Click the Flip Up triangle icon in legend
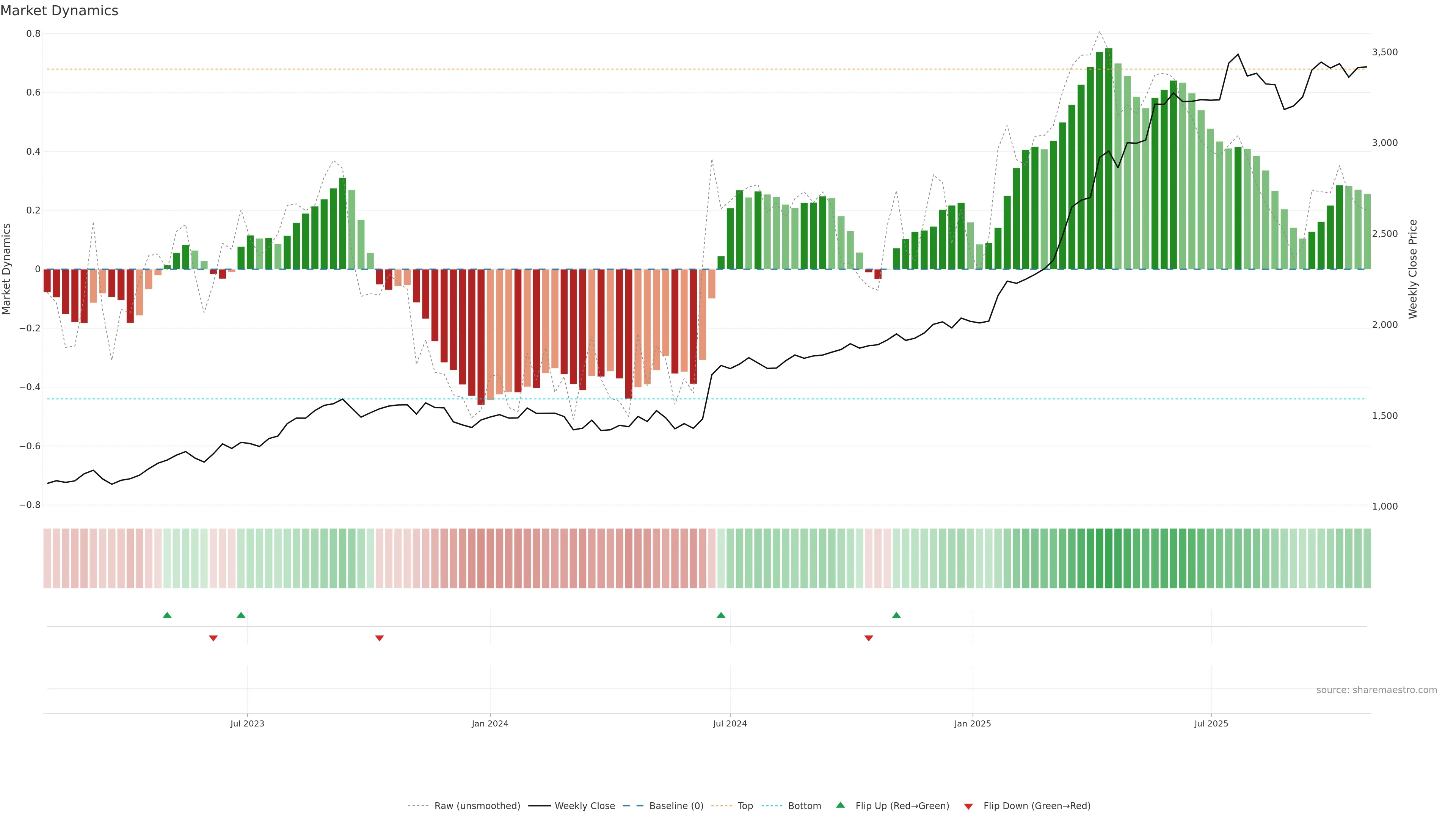The image size is (1456, 819). pyautogui.click(x=841, y=805)
